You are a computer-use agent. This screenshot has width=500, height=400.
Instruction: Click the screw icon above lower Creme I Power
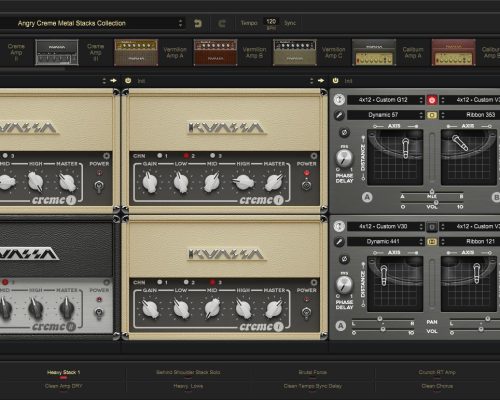[x=313, y=283]
